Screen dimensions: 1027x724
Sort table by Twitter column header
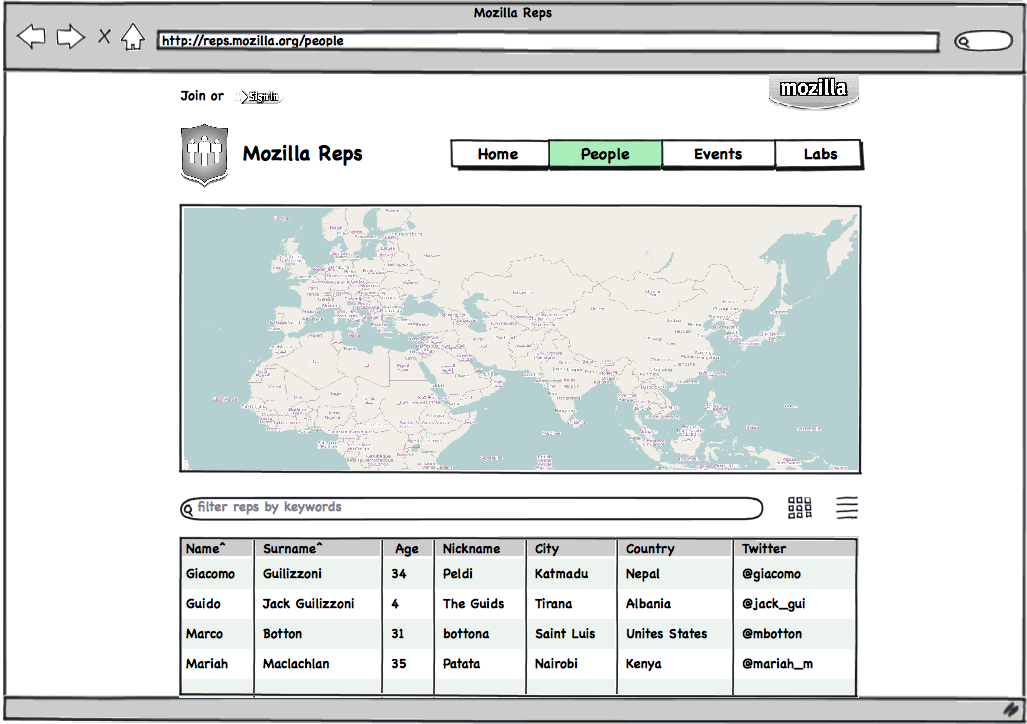click(x=764, y=548)
